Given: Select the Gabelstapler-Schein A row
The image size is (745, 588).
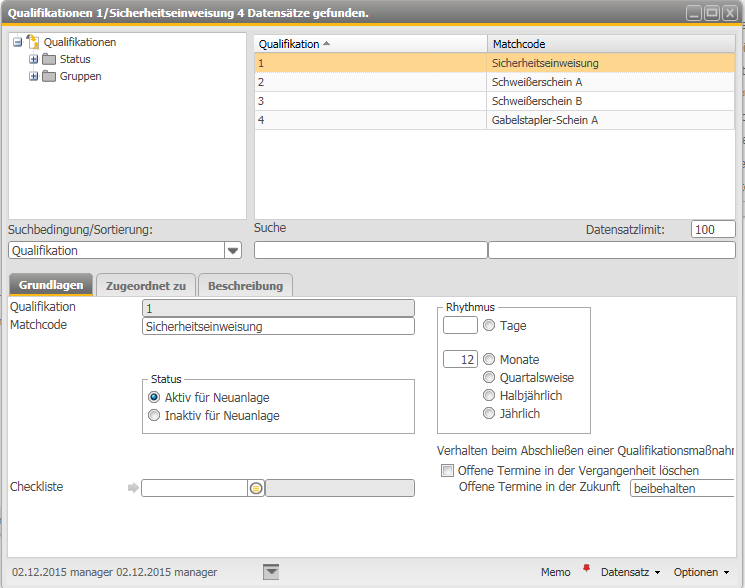Looking at the screenshot, I should tap(495, 120).
